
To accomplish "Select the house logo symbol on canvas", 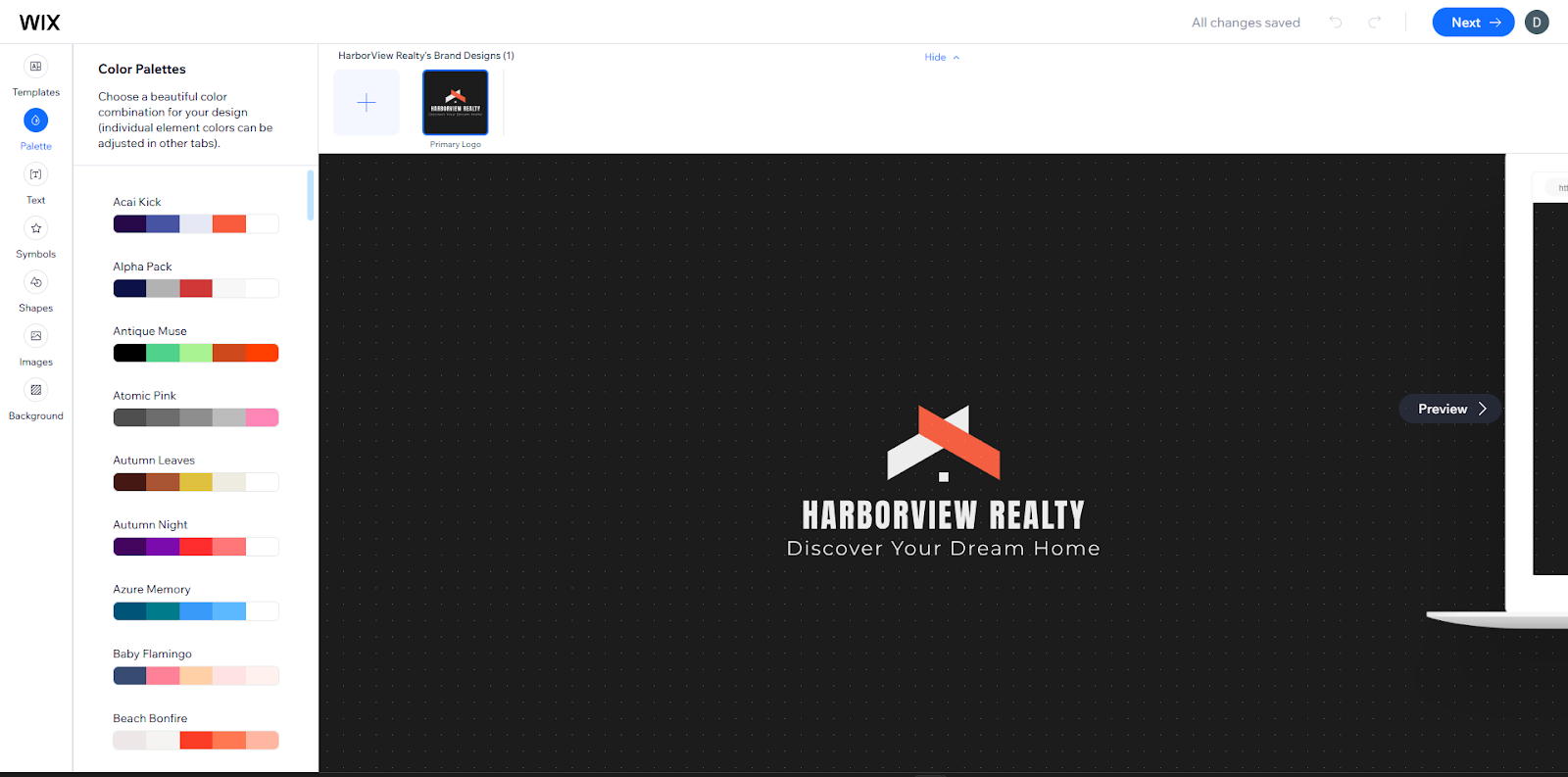I will 944,443.
